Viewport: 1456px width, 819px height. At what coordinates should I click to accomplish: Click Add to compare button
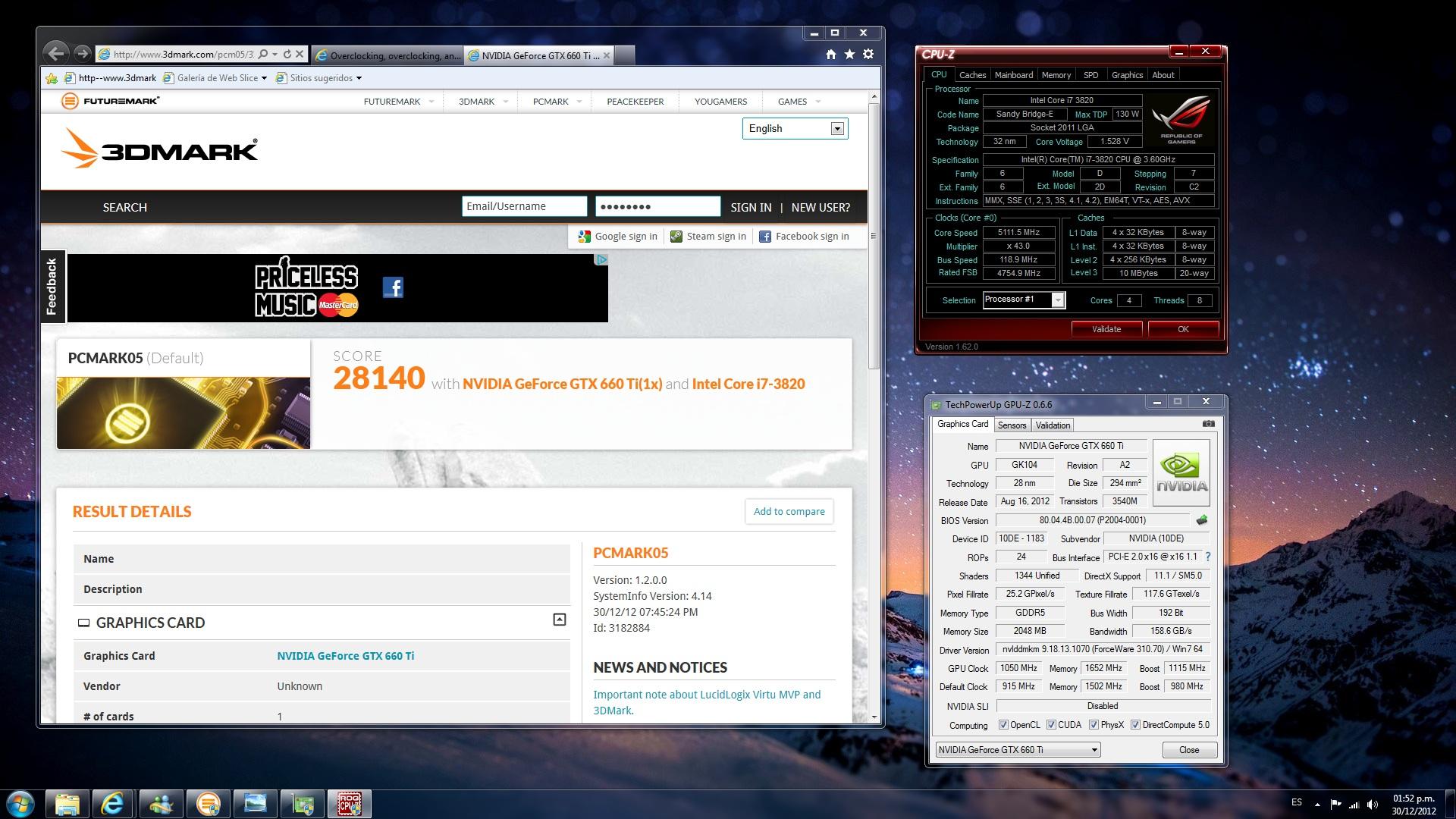(x=789, y=511)
